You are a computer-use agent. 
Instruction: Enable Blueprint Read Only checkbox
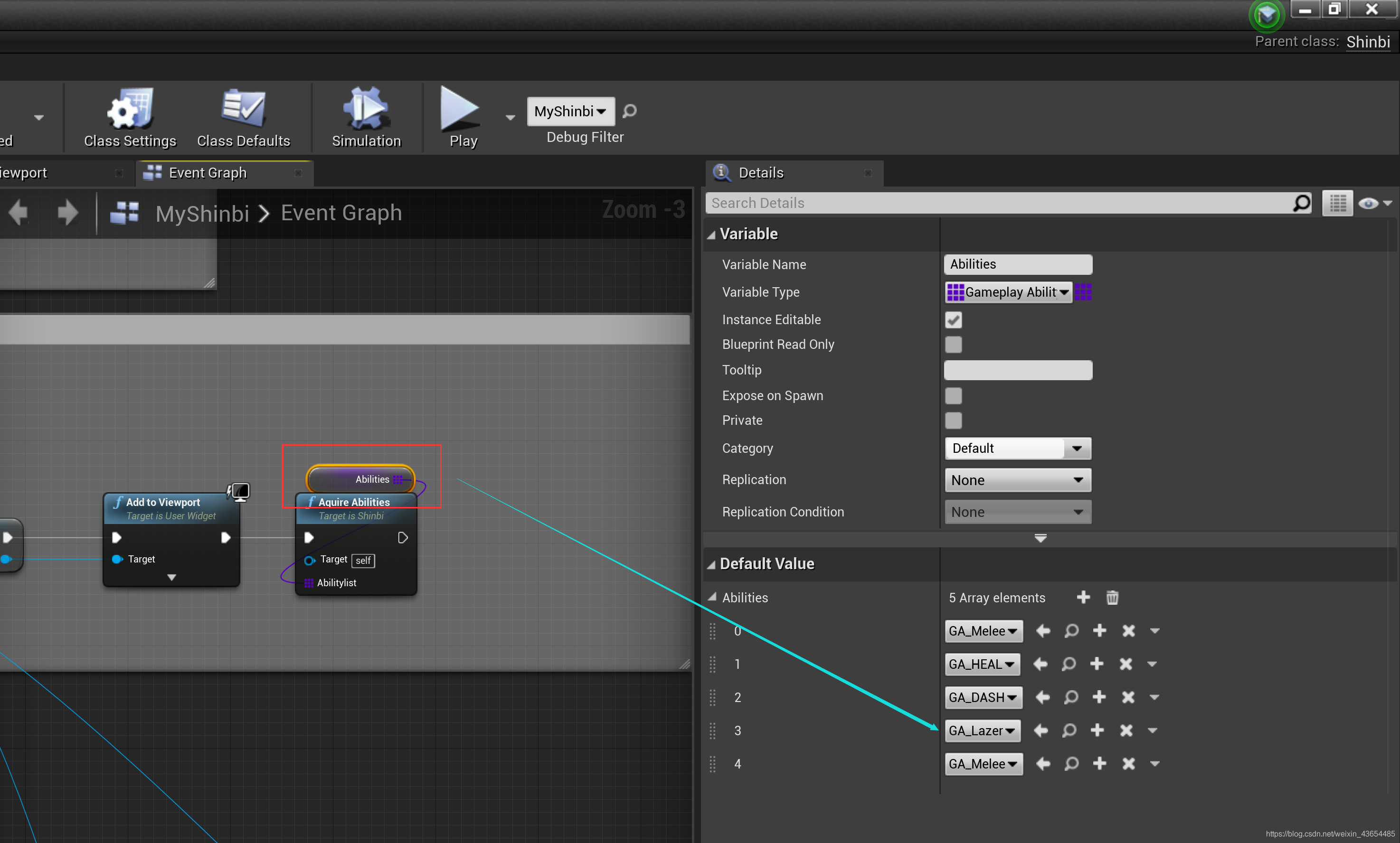[x=953, y=345]
